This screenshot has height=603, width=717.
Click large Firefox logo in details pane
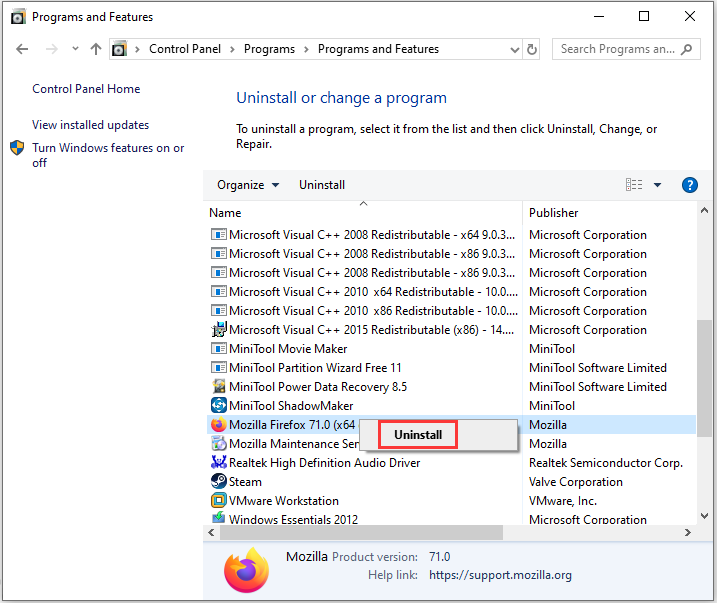(246, 570)
